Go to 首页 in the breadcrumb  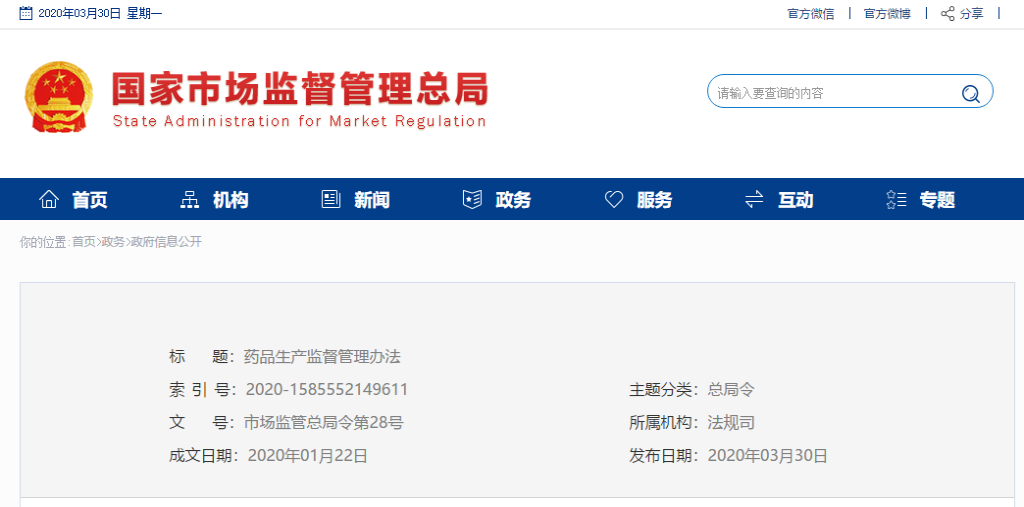tap(84, 242)
